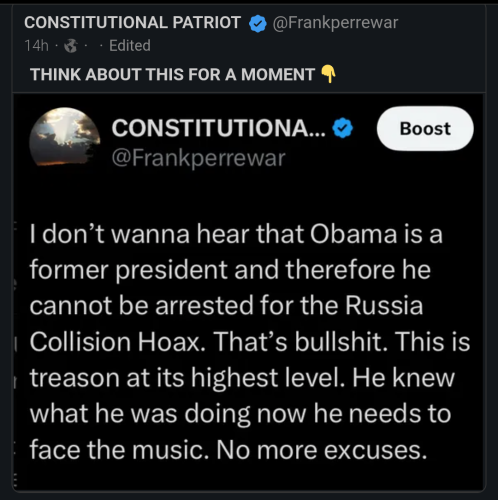Open the cloudy sky profile avatar

click(65, 137)
